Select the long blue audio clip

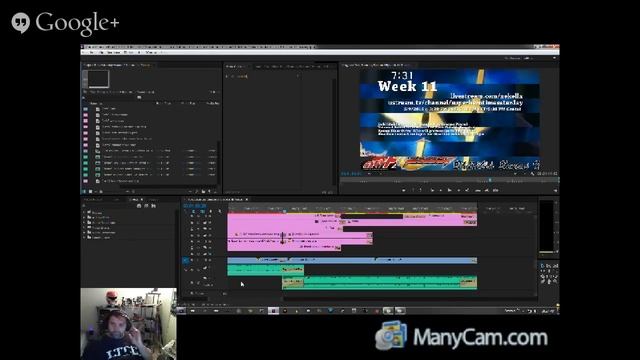pos(352,260)
